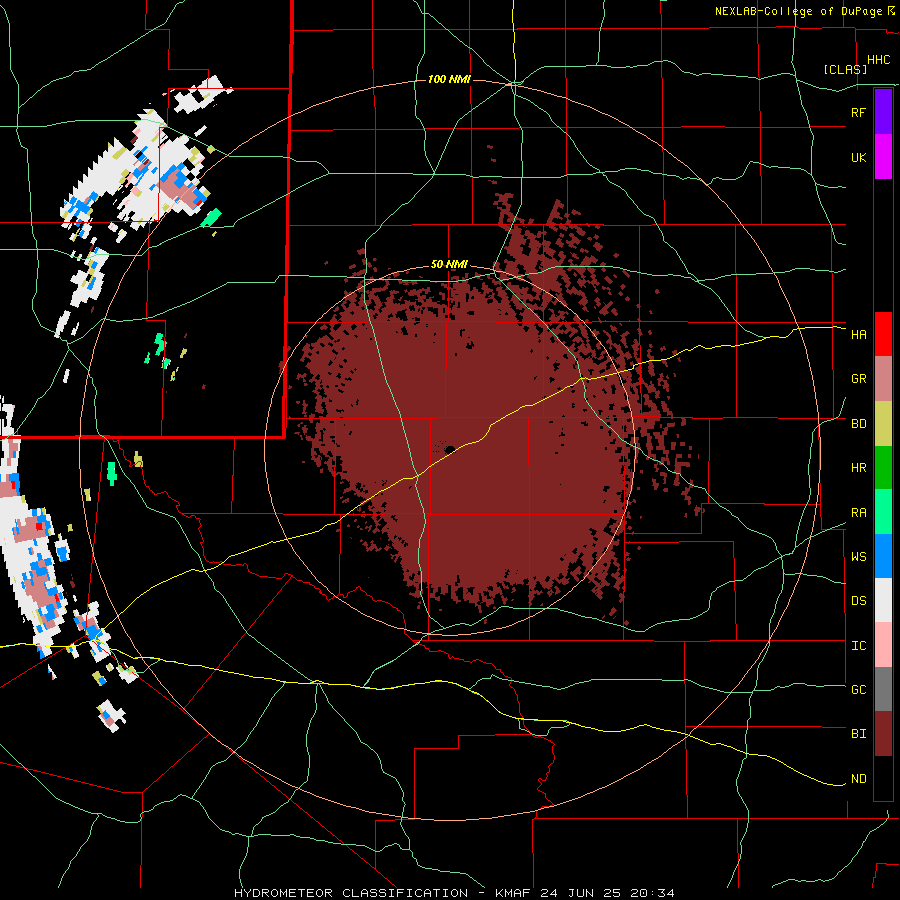
Task: Click the 'HR' legend label
Action: point(858,468)
